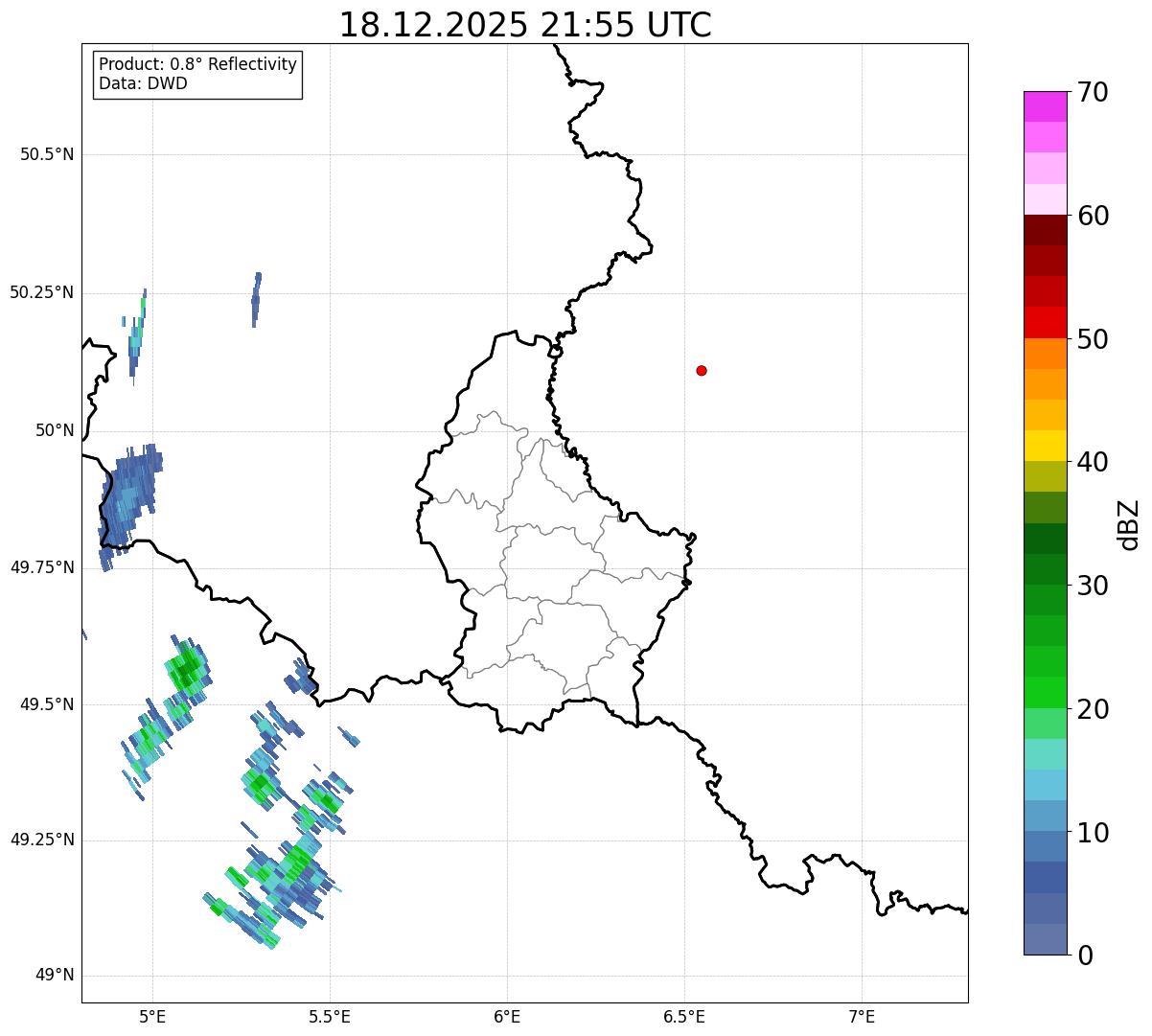Click the 49.75°N latitude label

click(x=41, y=567)
